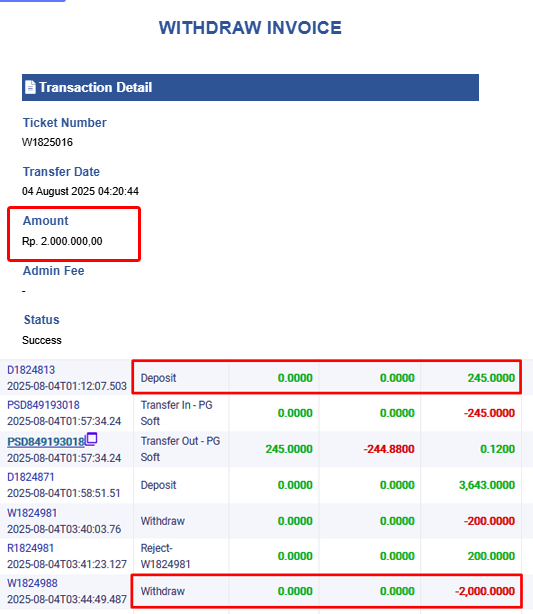Click the 3,643.0000 deposit value

487,485
